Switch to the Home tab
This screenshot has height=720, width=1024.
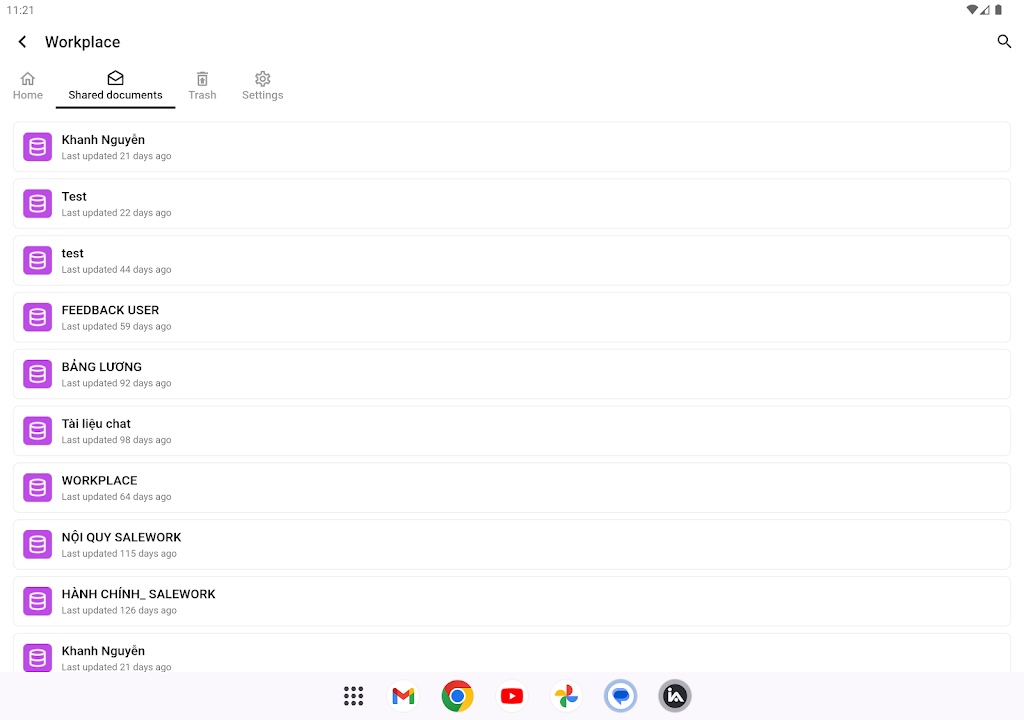28,86
